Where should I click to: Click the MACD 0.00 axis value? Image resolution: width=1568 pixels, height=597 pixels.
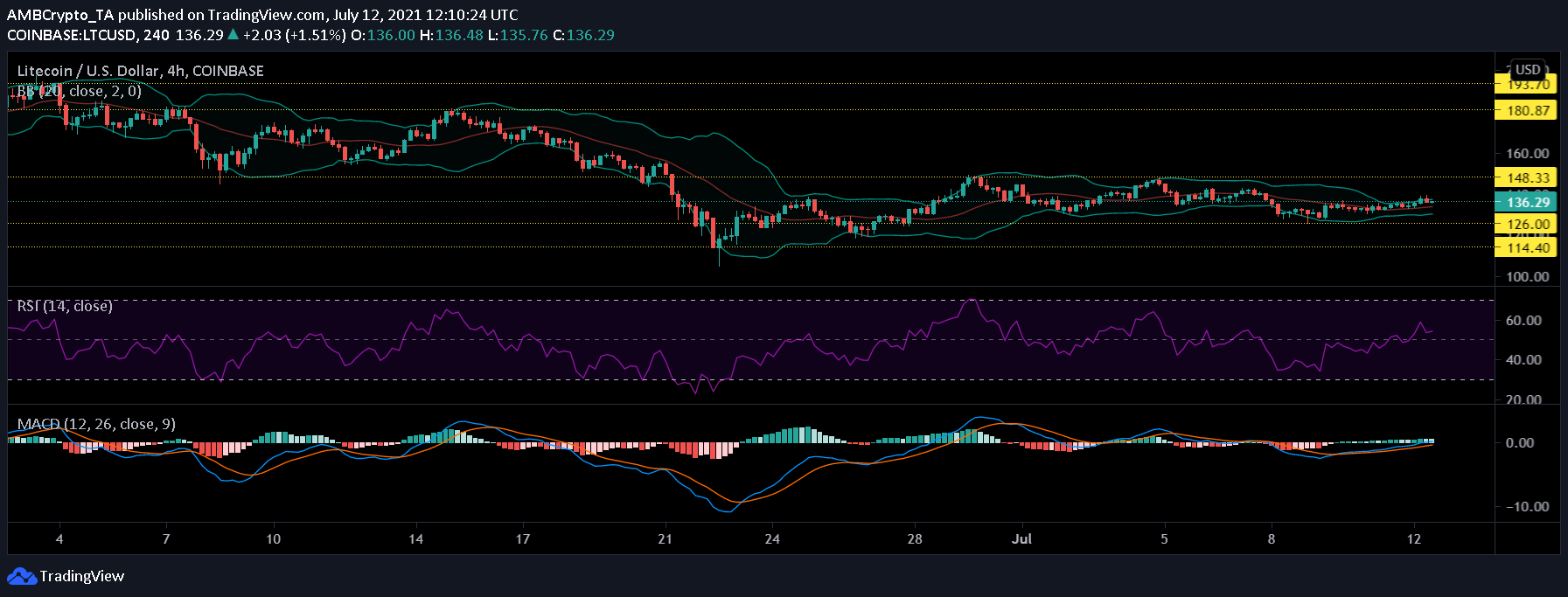pos(1520,442)
